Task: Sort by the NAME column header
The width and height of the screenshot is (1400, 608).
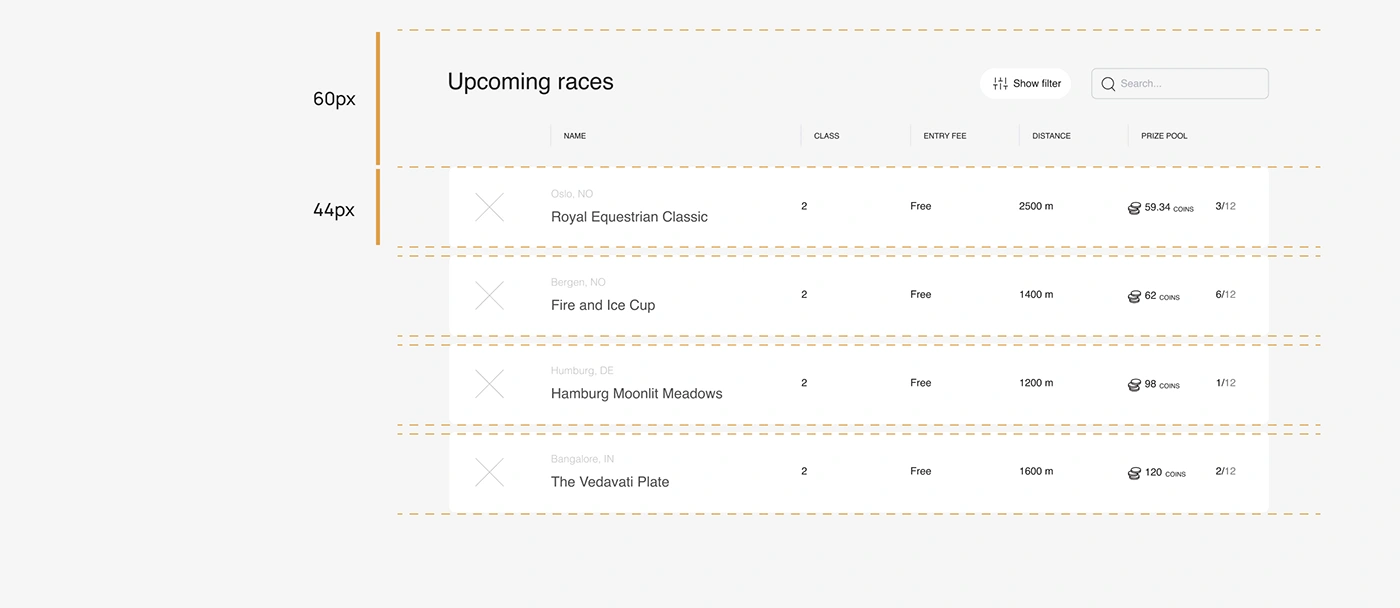Action: coord(575,136)
